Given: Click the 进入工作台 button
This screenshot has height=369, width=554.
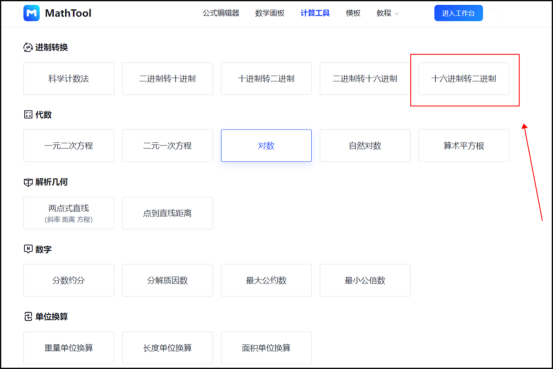Looking at the screenshot, I should pos(458,13).
